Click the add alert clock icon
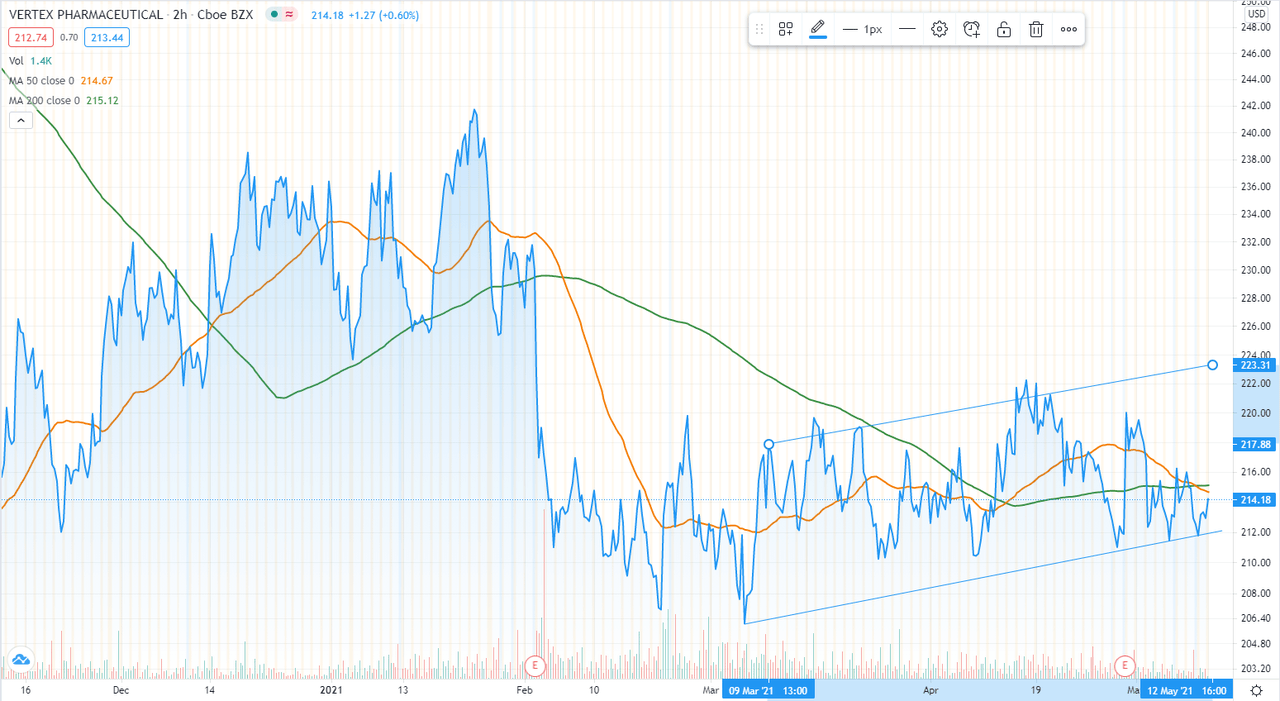 click(x=971, y=29)
